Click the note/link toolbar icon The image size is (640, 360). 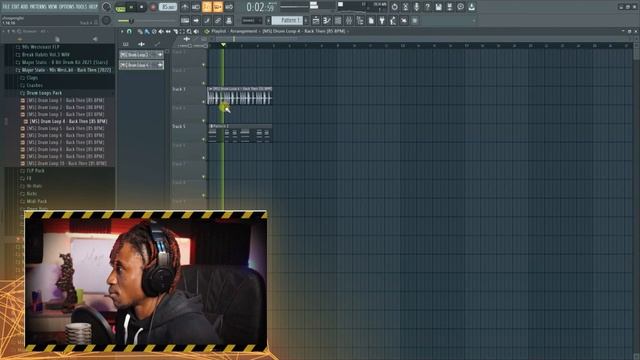pyautogui.click(x=207, y=20)
